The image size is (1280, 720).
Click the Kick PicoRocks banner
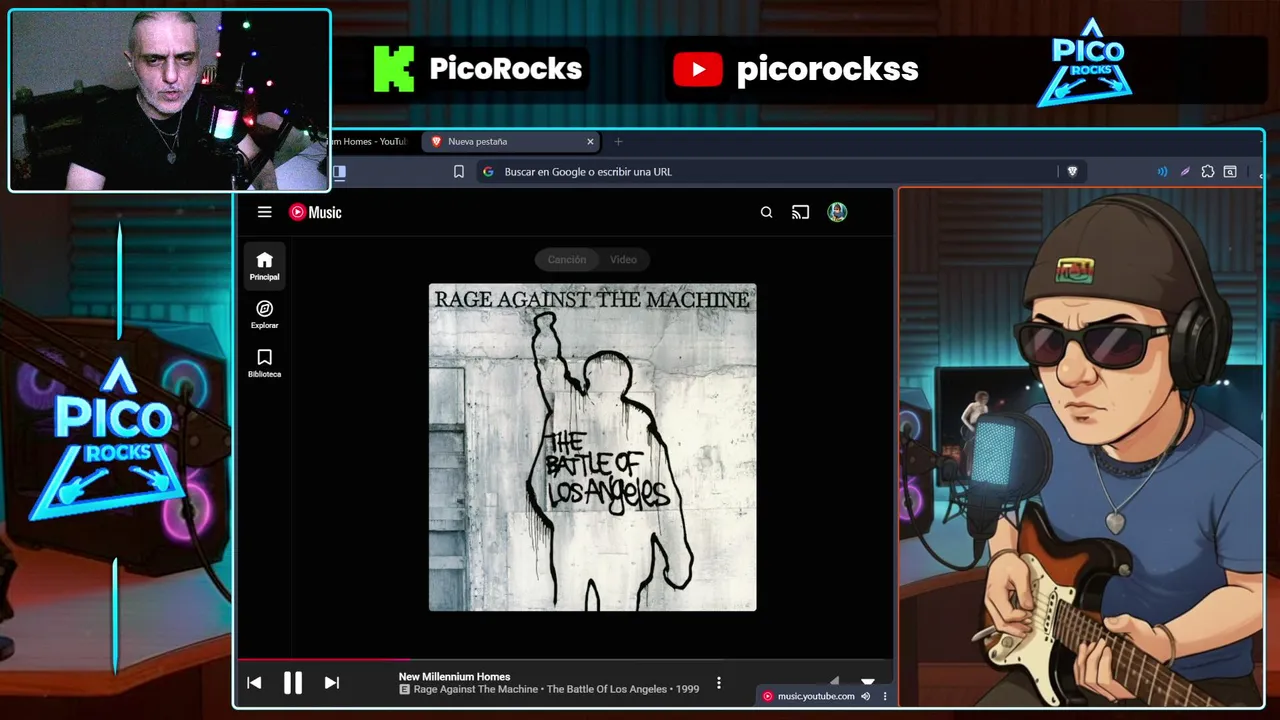[477, 69]
